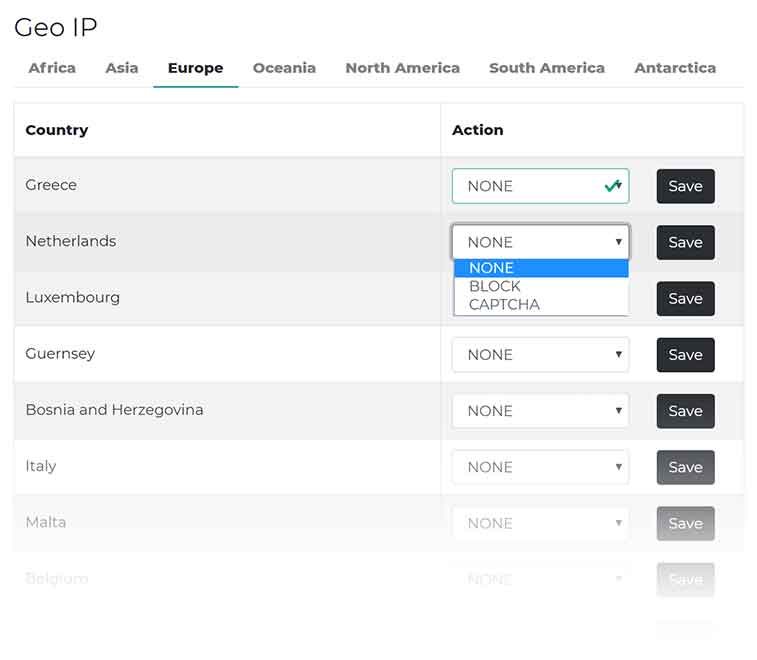Image resolution: width=757 pixels, height=660 pixels.
Task: Choose NONE in the open dropdown list
Action: [x=541, y=268]
